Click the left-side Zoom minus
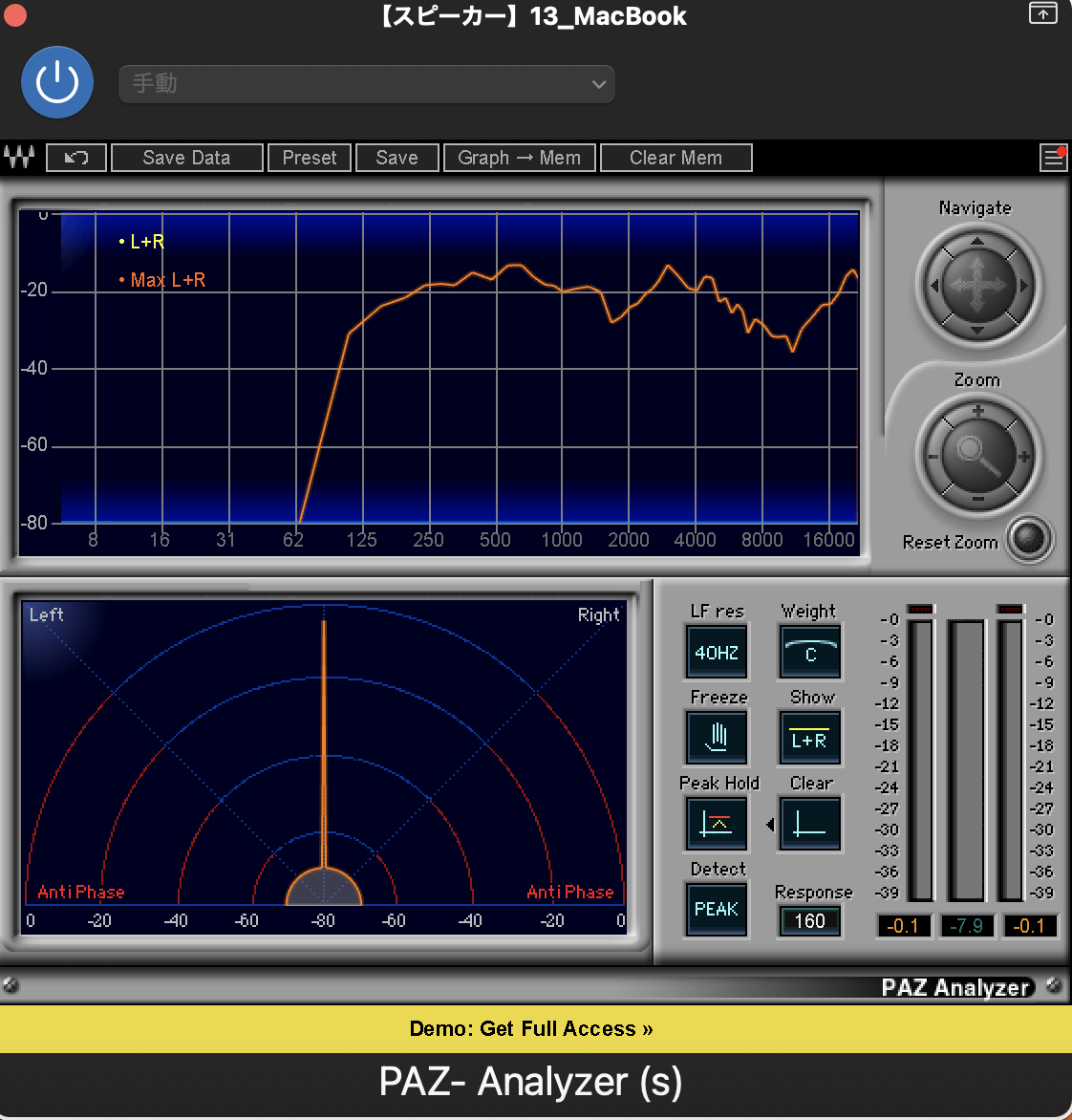The image size is (1072, 1120). coord(933,457)
